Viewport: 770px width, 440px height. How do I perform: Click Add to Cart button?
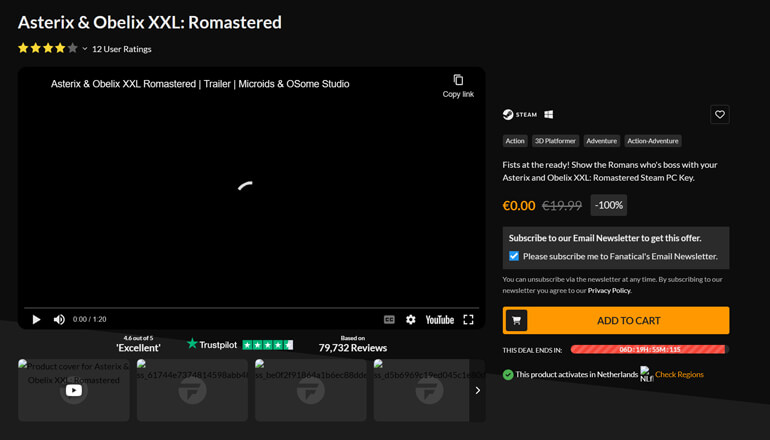616,320
